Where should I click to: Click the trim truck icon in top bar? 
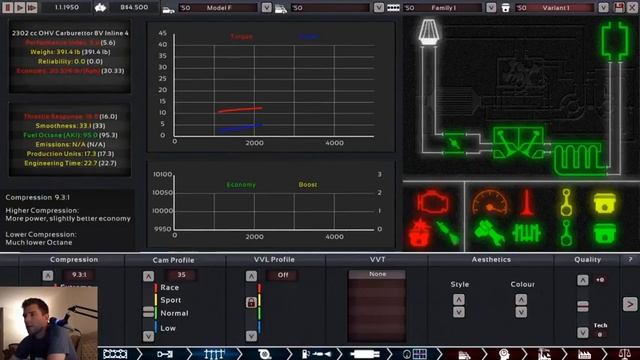(x=281, y=9)
